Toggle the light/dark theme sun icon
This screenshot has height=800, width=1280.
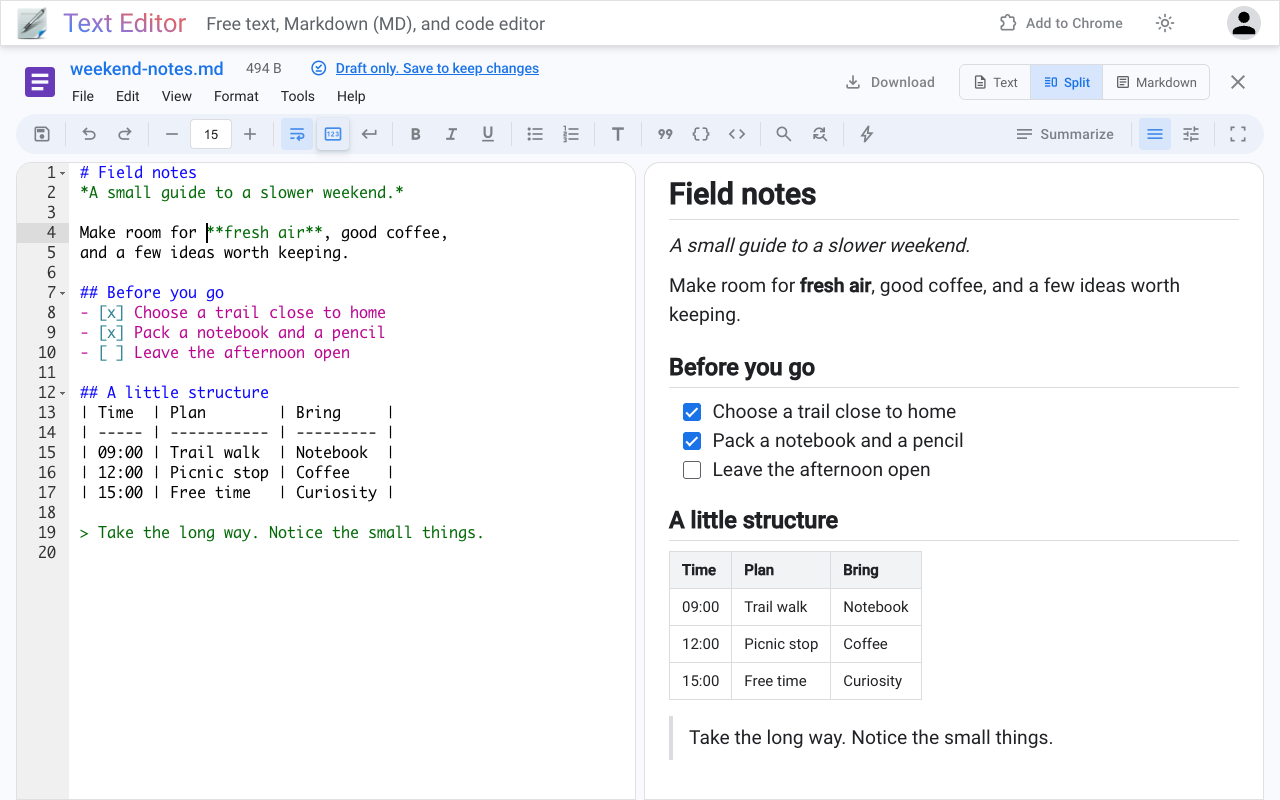coord(1165,23)
